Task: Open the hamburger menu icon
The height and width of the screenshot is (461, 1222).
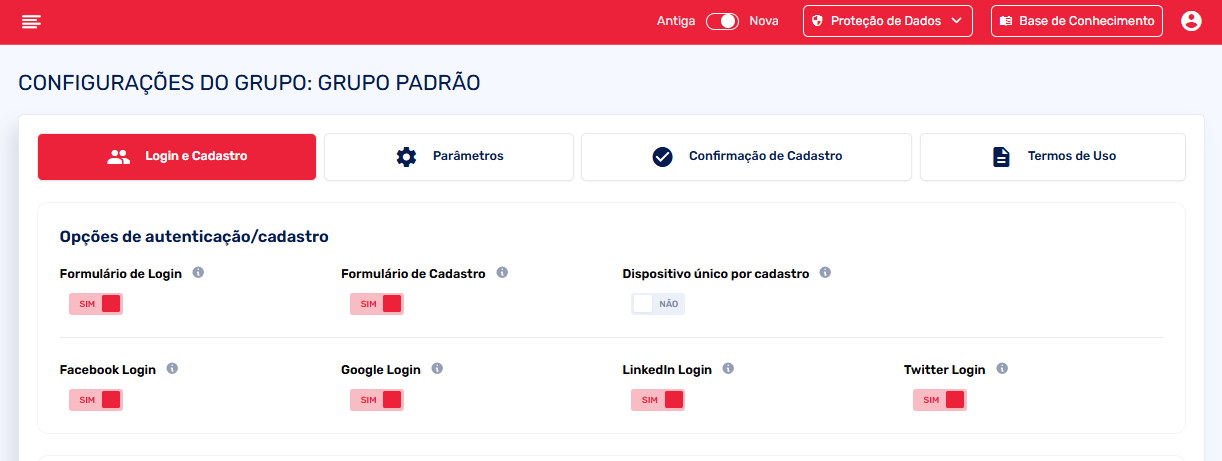Action: pyautogui.click(x=31, y=21)
